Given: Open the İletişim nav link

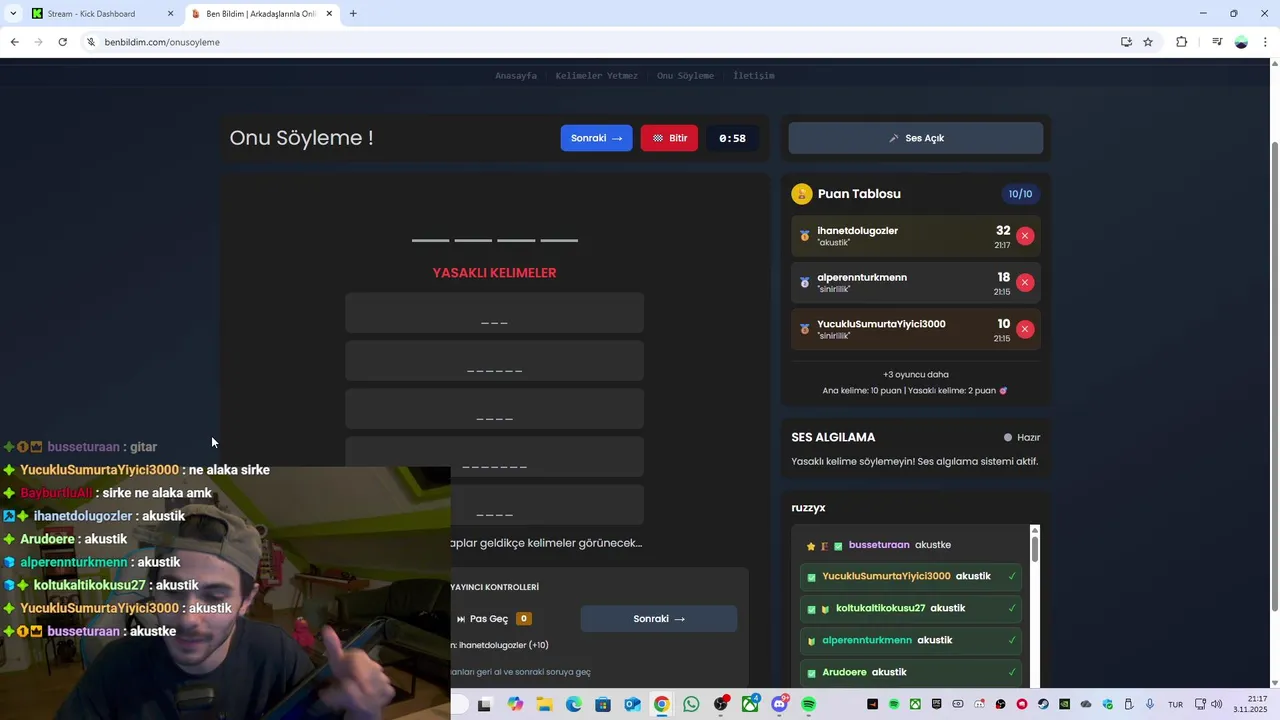Looking at the screenshot, I should [754, 76].
